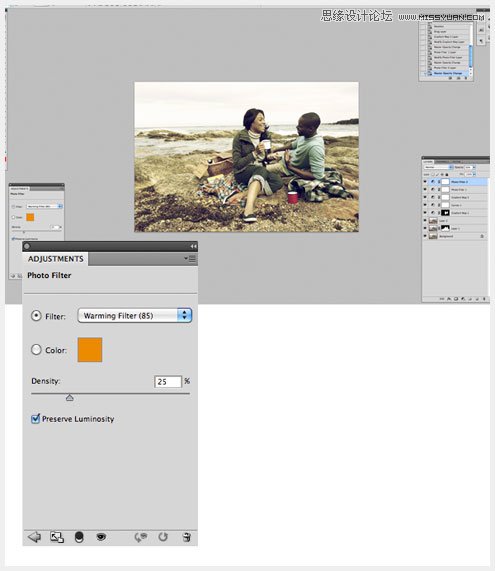The image size is (495, 571).
Task: Click the Density value field showing 25
Action: click(x=168, y=382)
